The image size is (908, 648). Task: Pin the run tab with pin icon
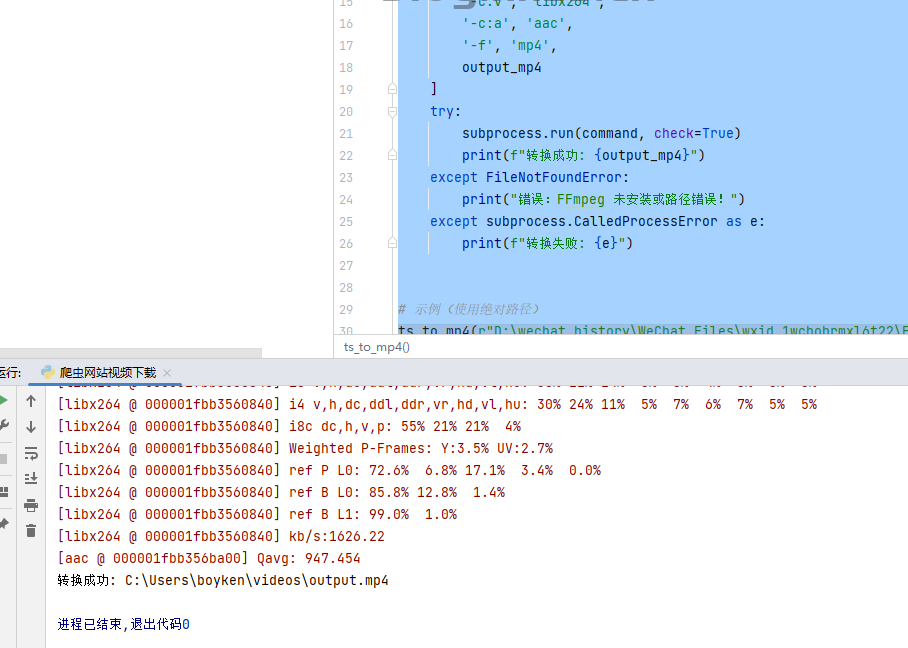[x=3, y=523]
